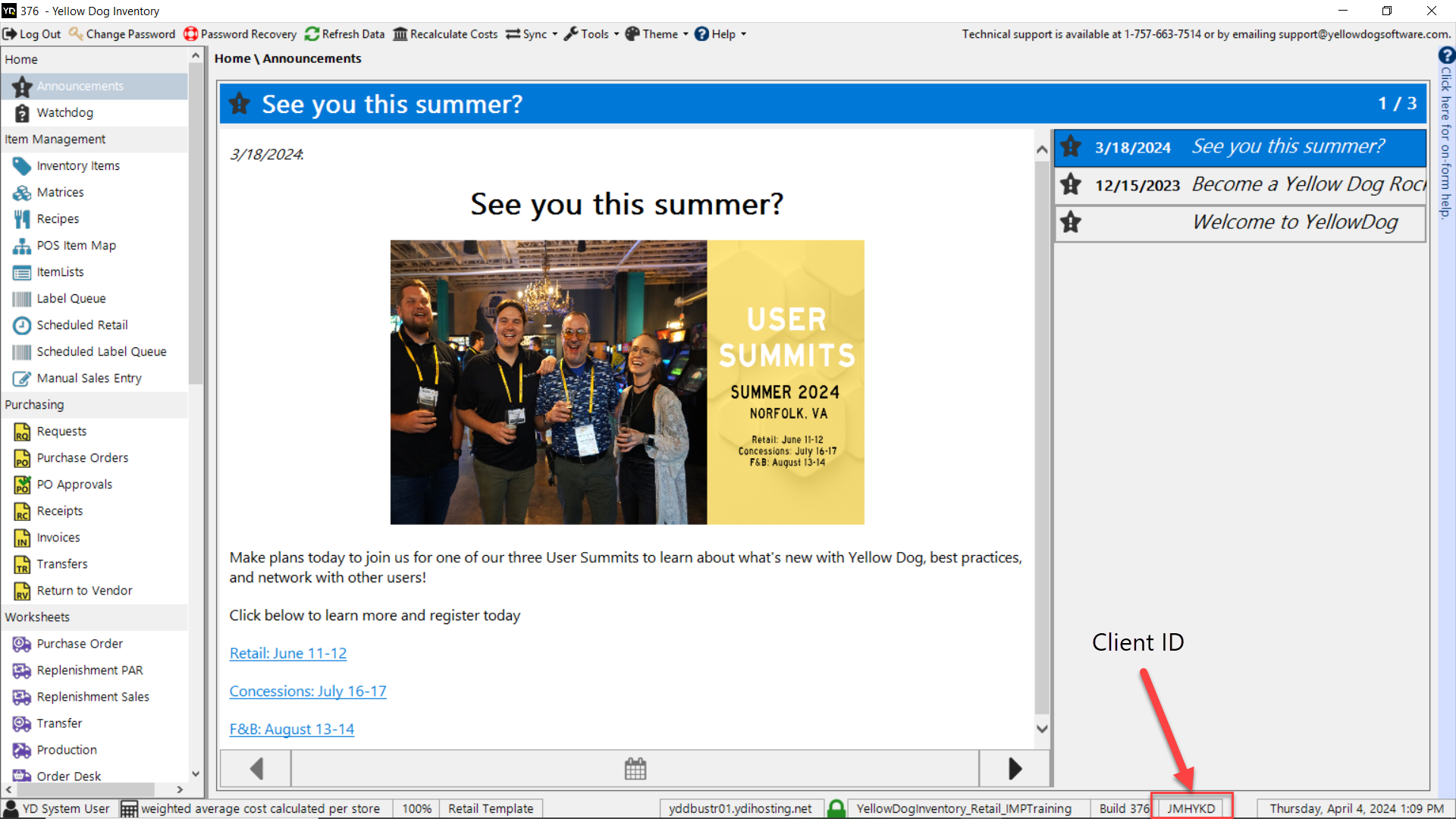The width and height of the screenshot is (1456, 819).
Task: Open the Recipes fork icon
Action: point(22,219)
